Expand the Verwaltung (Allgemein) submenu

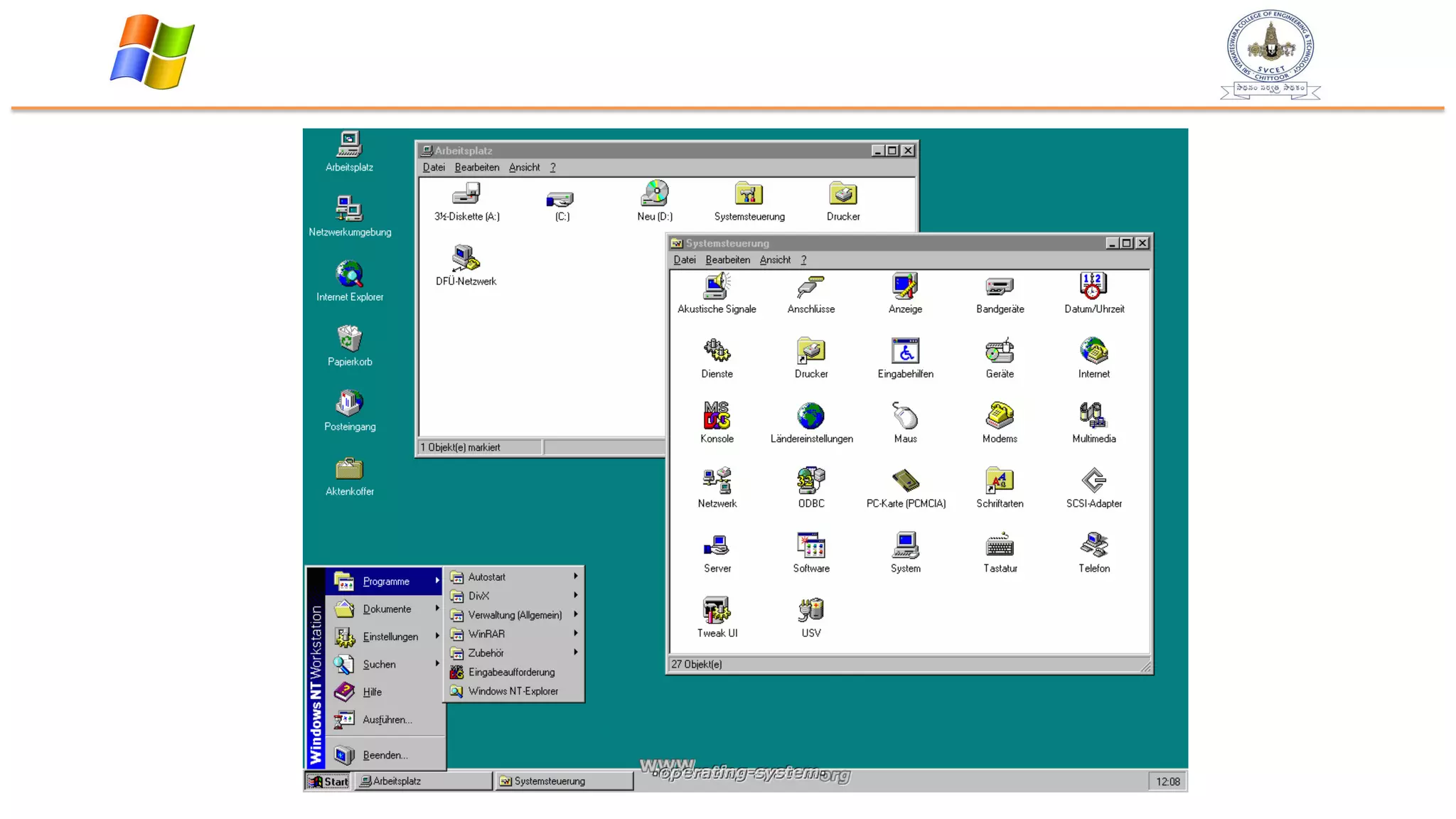tap(513, 615)
